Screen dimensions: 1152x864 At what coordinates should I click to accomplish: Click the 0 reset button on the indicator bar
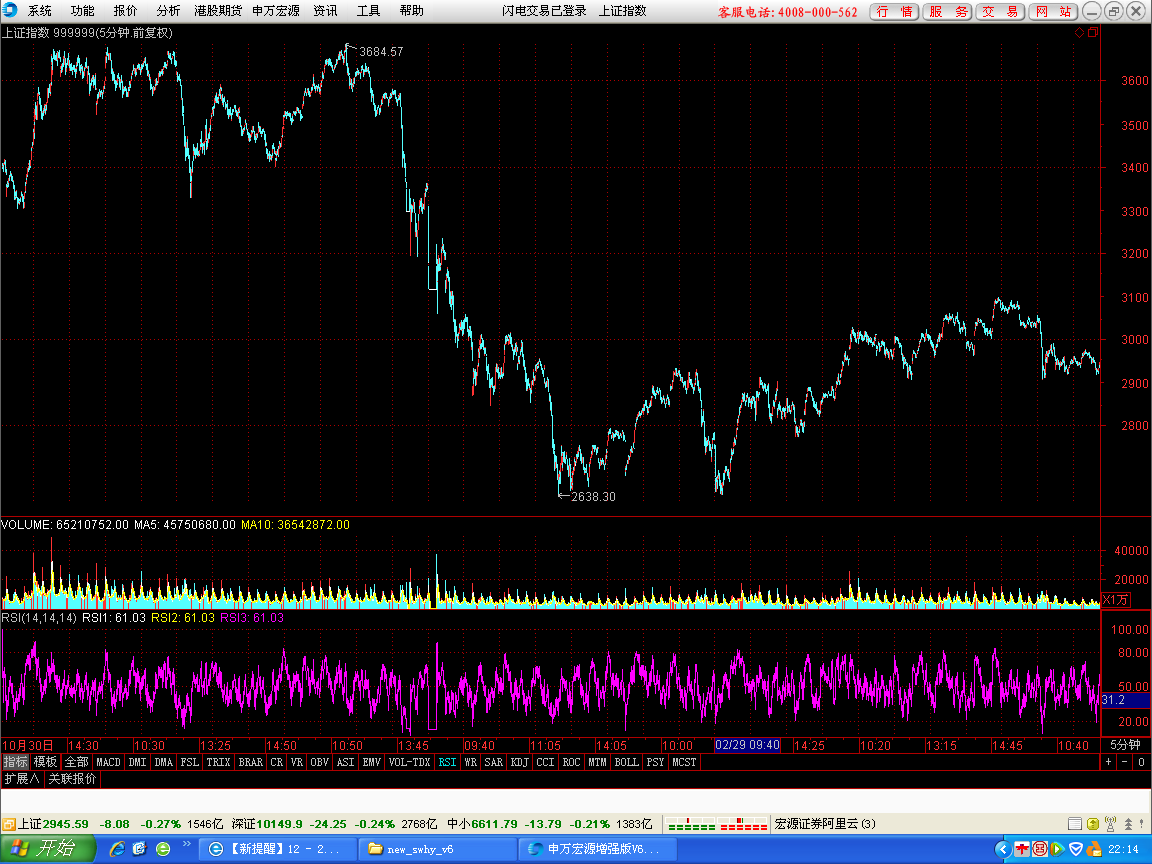[1141, 762]
